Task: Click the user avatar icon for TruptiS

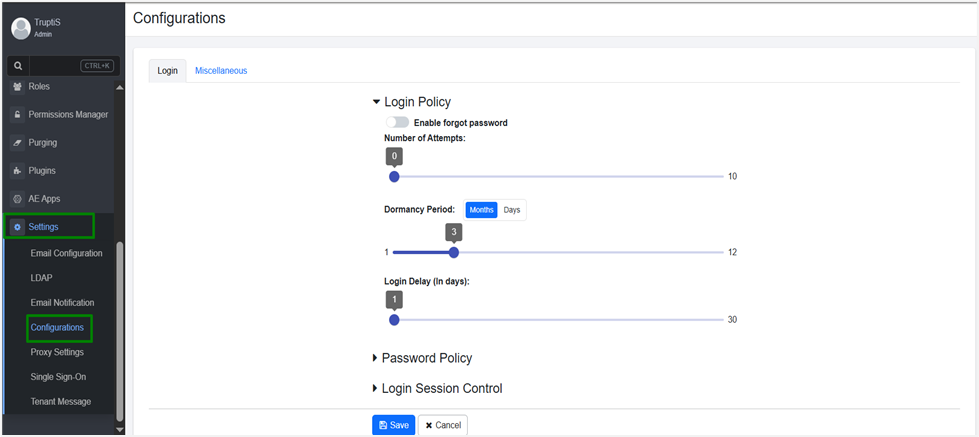Action: (21, 28)
